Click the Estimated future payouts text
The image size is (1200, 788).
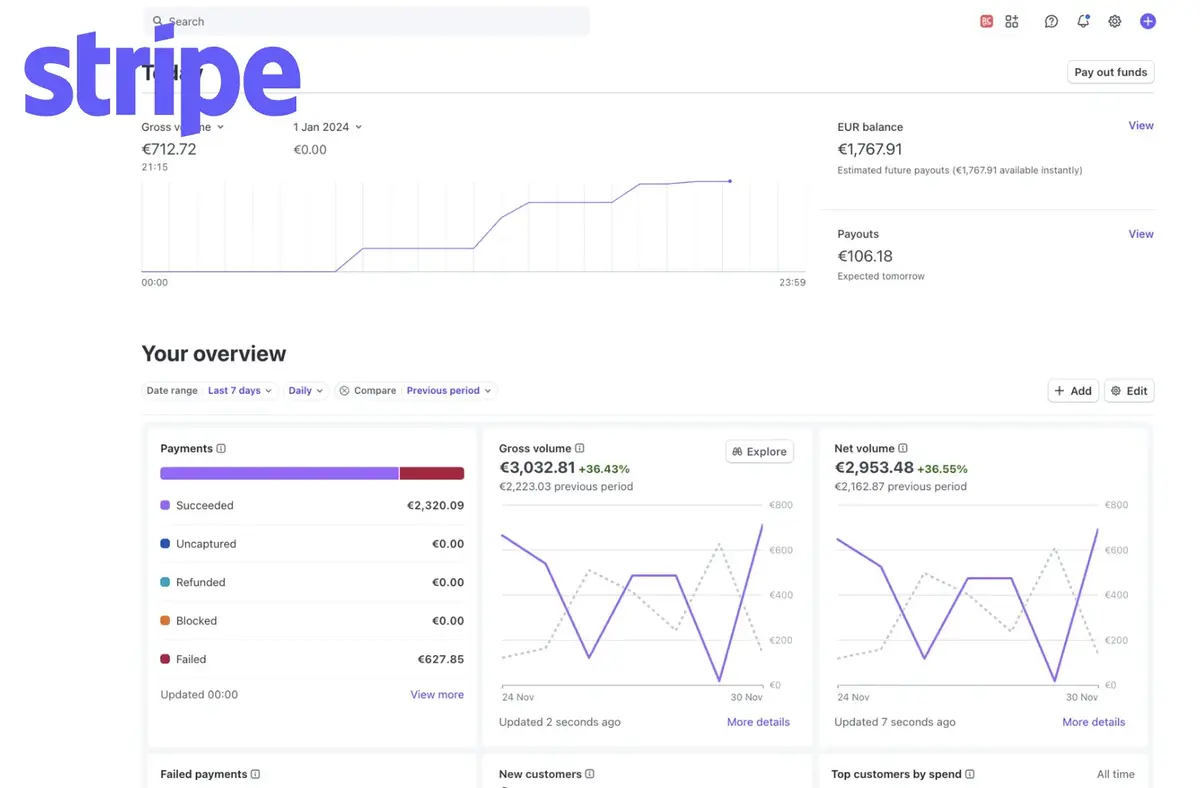[960, 170]
